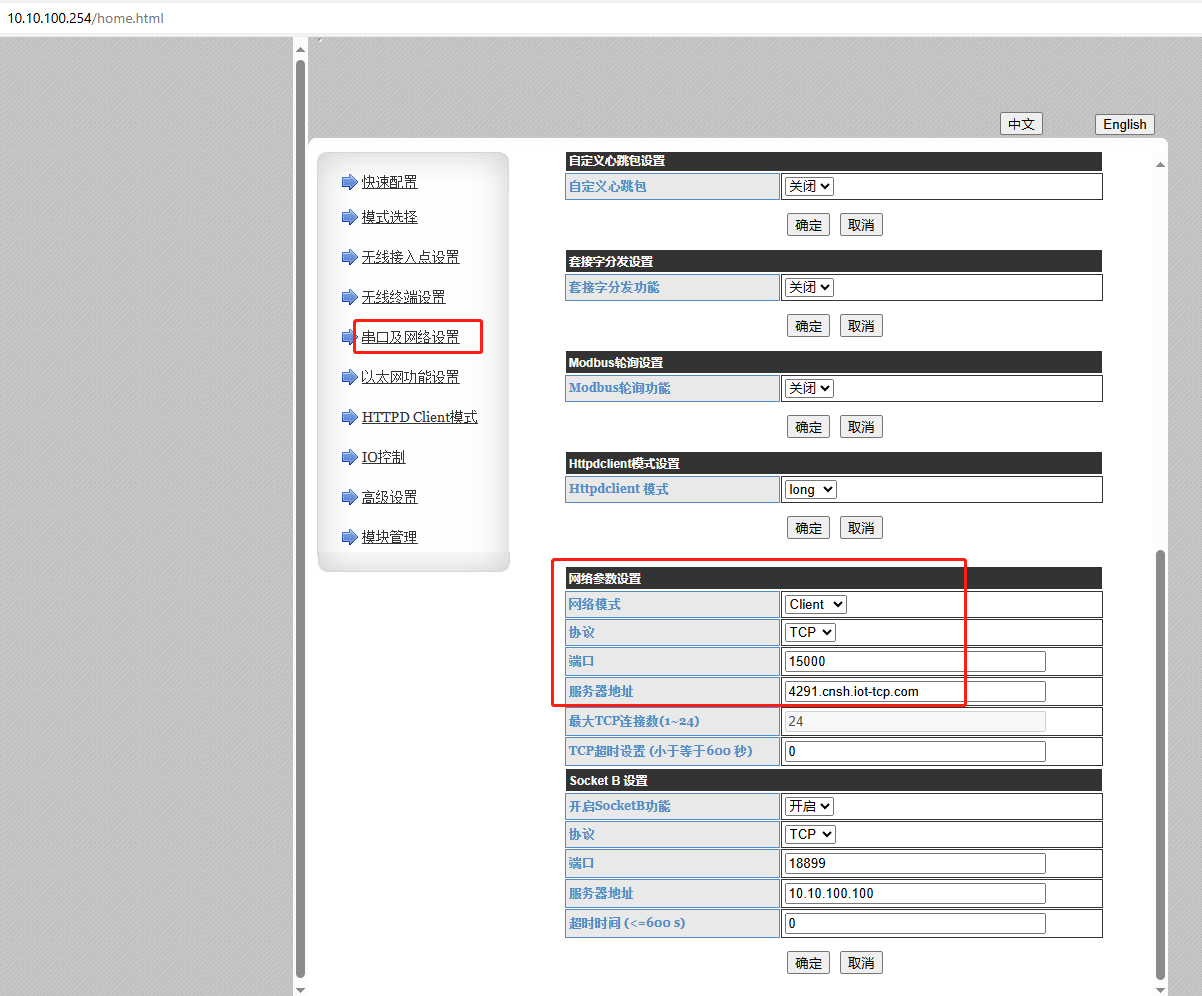Click 确定 under the Socket B settings
Viewport: 1202px width, 996px height.
tap(808, 962)
